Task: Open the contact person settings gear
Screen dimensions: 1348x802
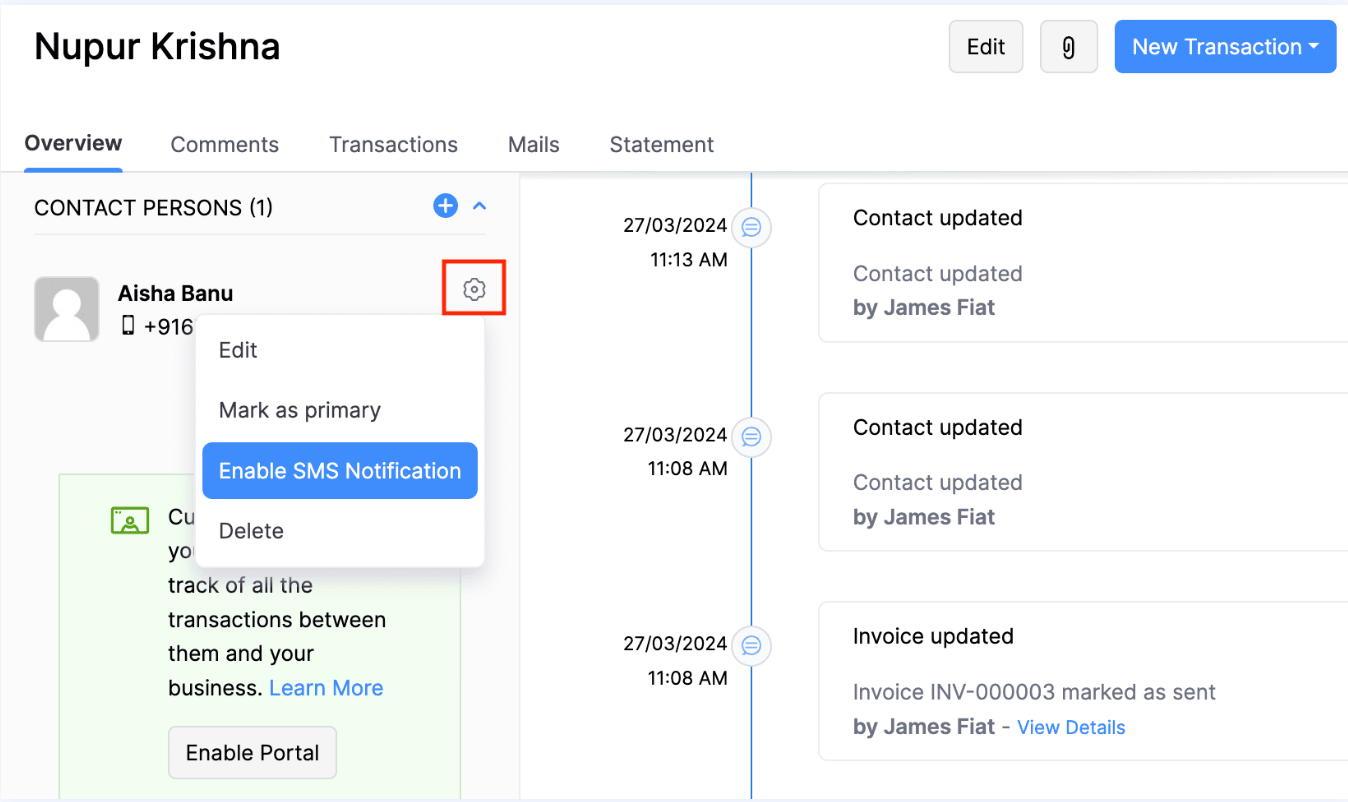Action: (x=473, y=287)
